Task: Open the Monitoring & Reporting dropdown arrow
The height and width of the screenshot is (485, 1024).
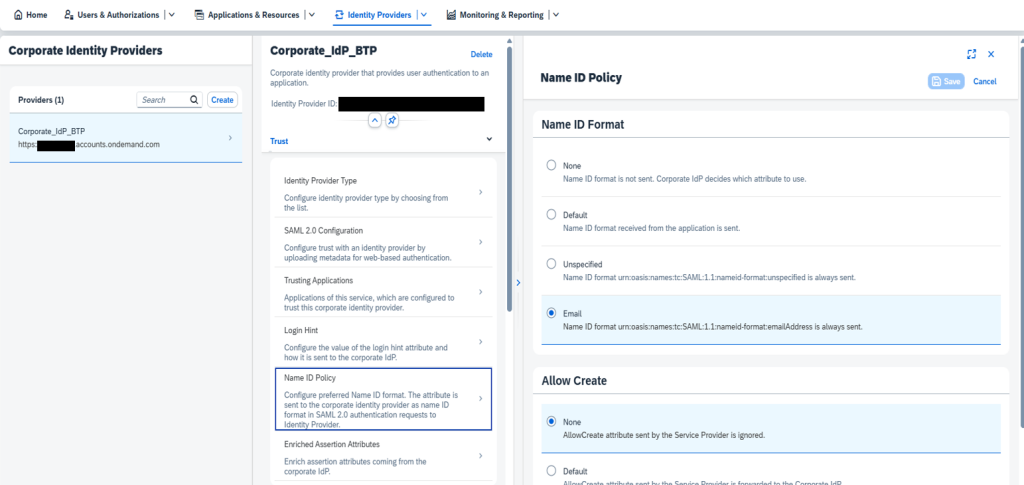Action: tap(556, 15)
